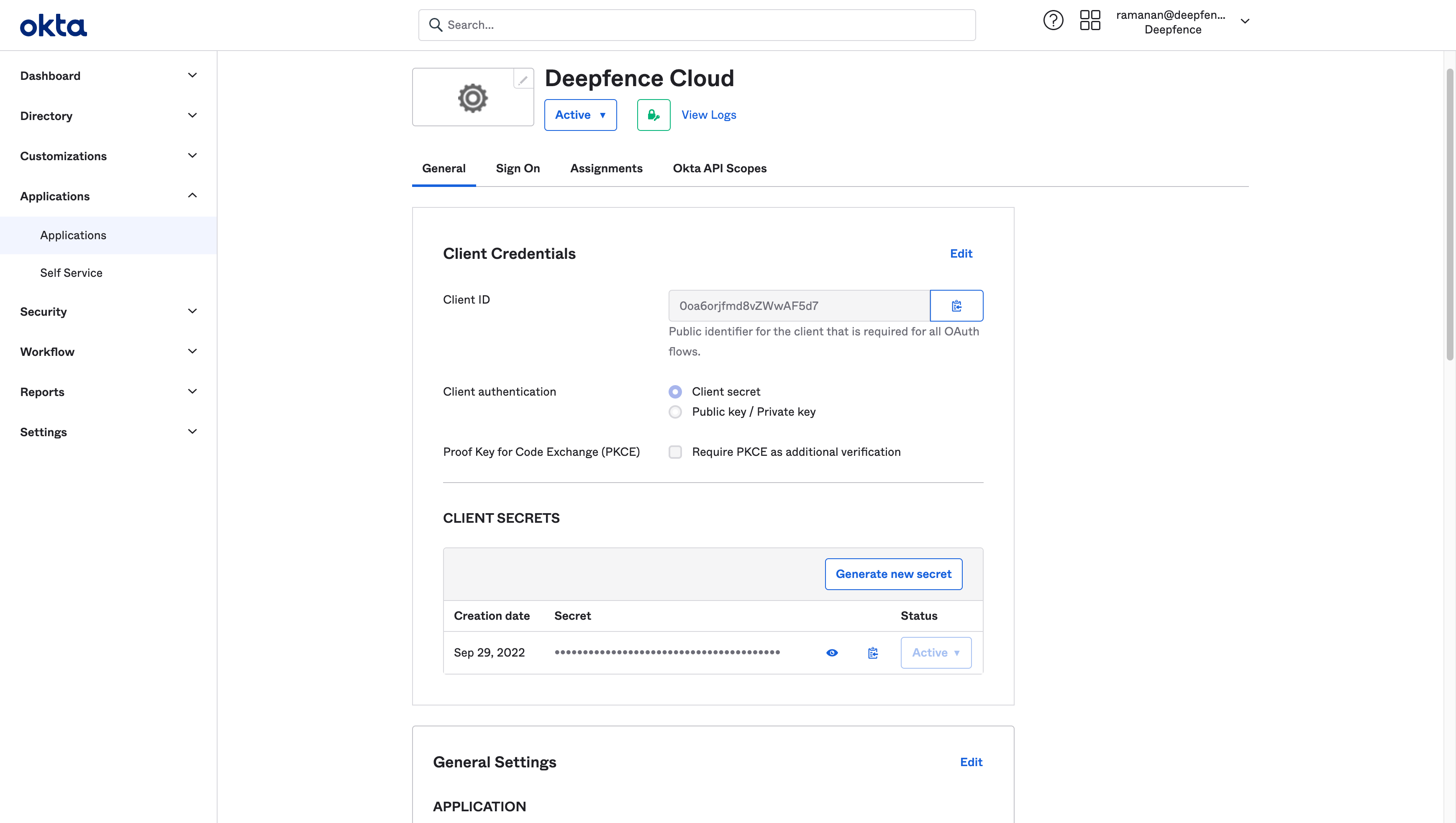Open the user account dropdown chevron
1456x823 pixels.
(x=1245, y=21)
